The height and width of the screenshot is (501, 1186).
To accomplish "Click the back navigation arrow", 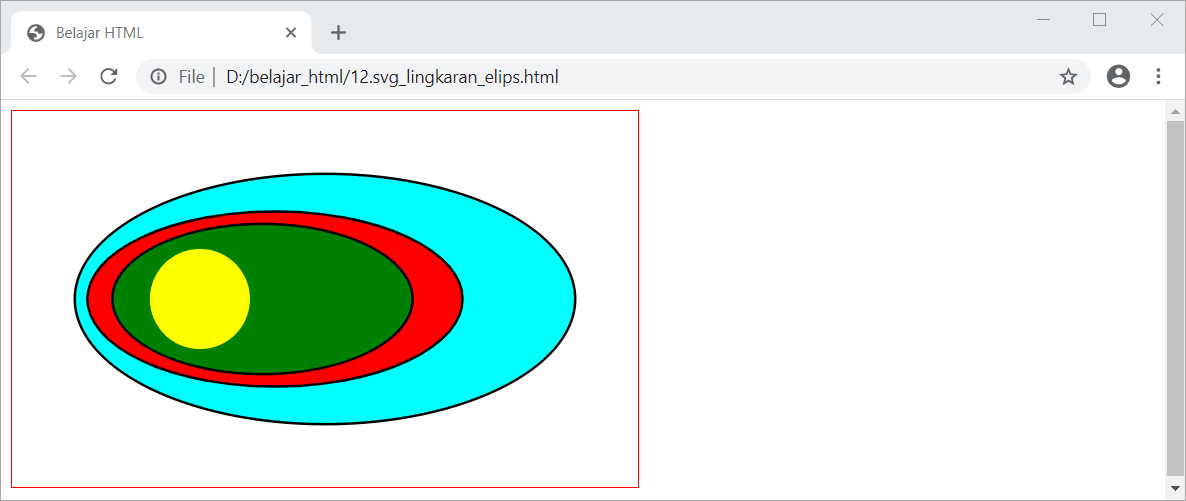I will [x=28, y=76].
